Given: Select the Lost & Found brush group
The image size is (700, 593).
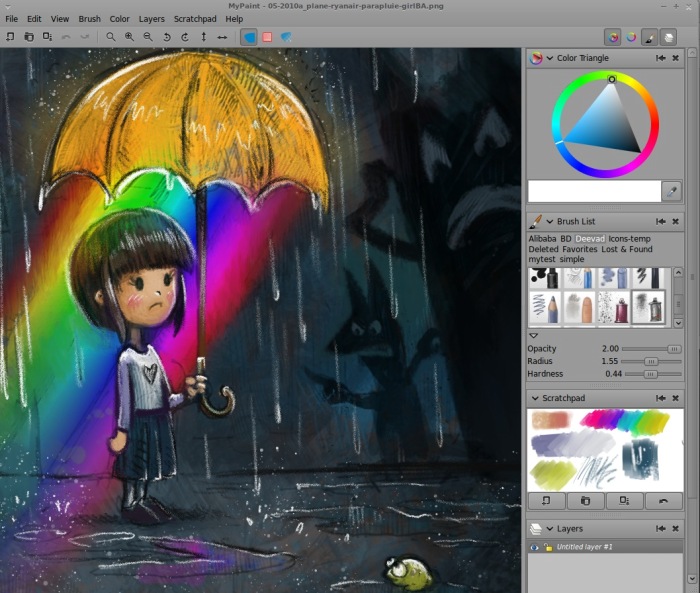Looking at the screenshot, I should (629, 249).
